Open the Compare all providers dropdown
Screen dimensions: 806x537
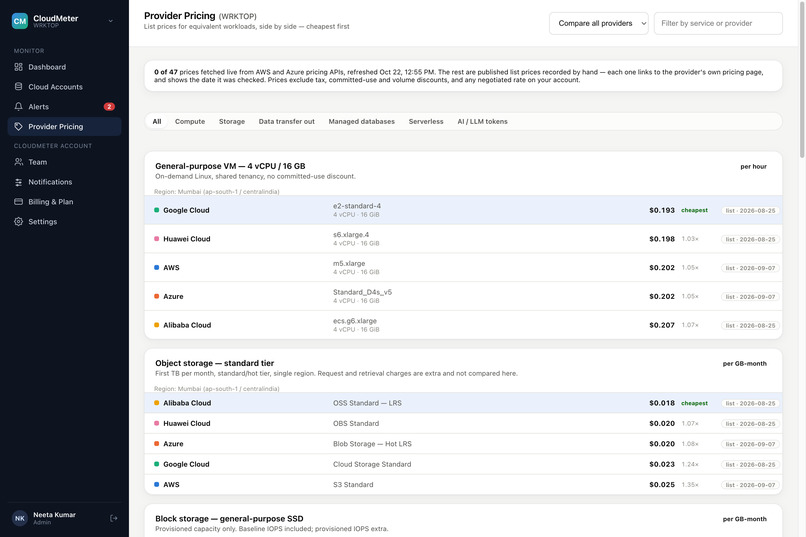598,23
